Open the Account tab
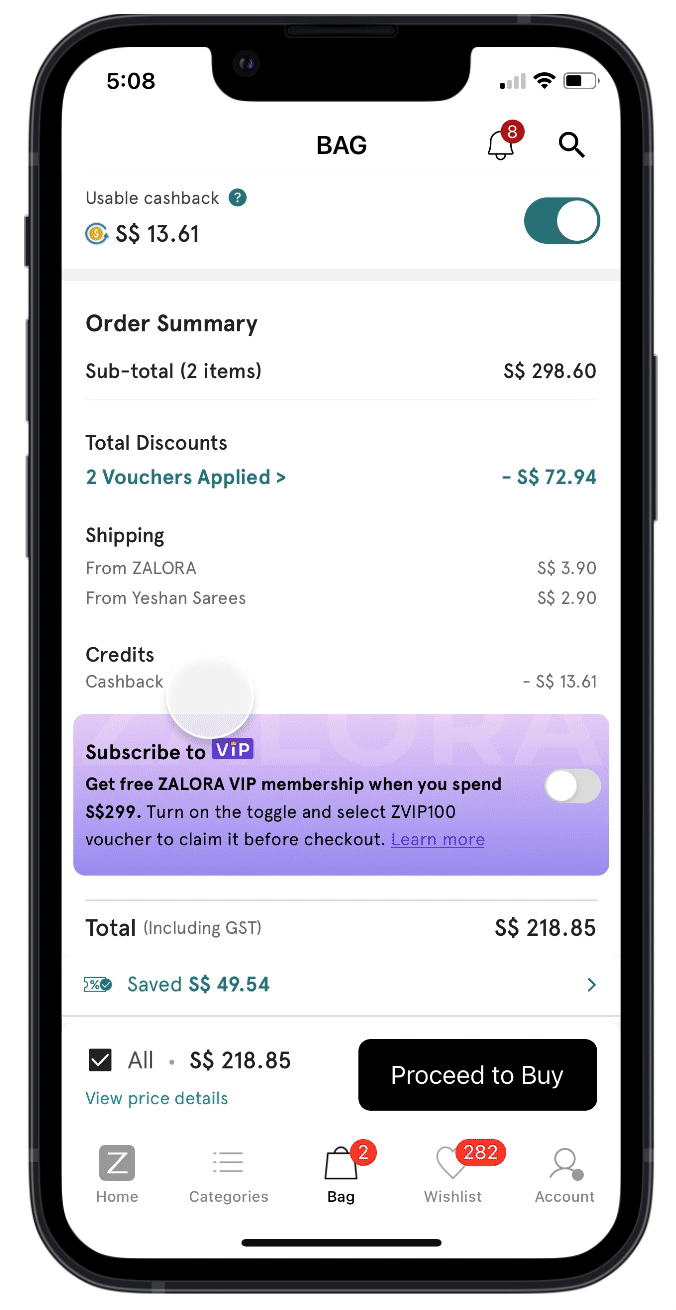Screen dimensions: 676x1310 pos(565,1175)
